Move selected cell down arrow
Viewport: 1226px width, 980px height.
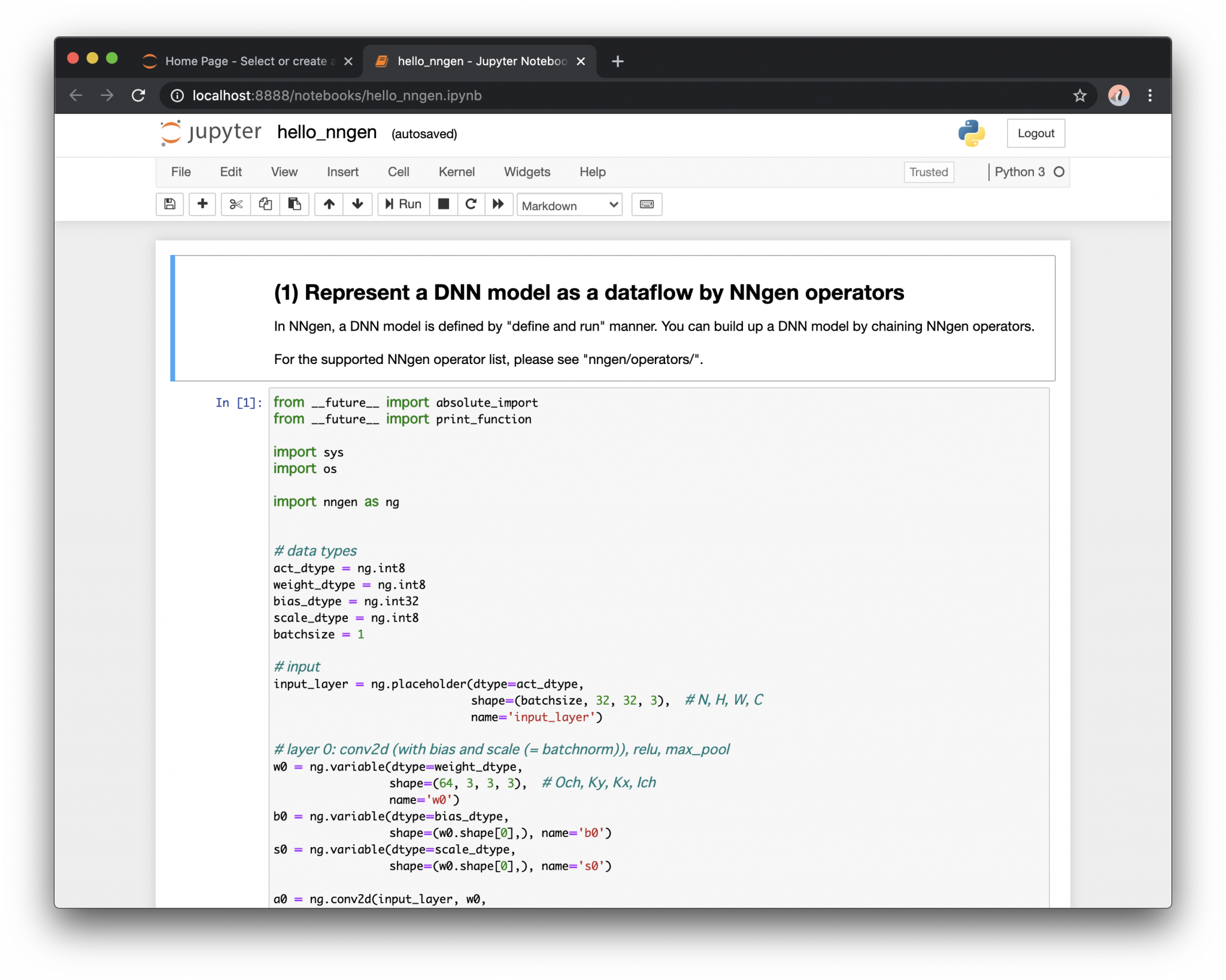pos(357,204)
